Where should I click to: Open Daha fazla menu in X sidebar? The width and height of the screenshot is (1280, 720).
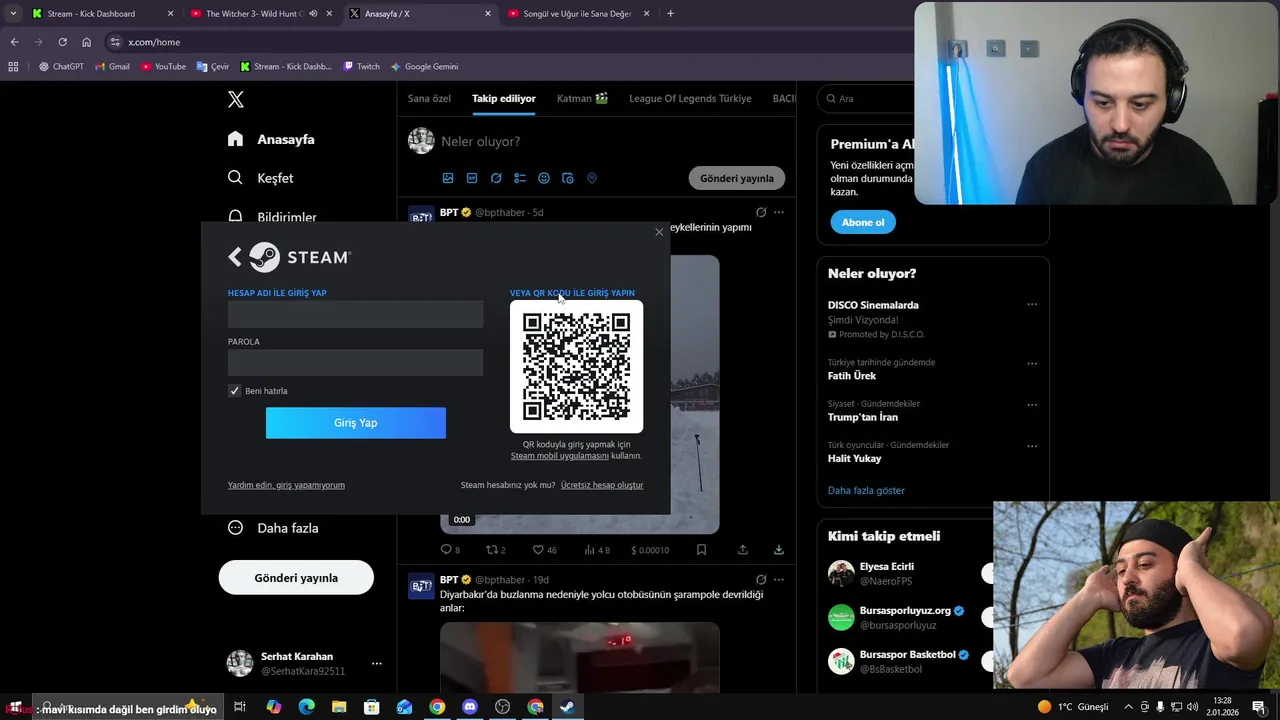(273, 528)
